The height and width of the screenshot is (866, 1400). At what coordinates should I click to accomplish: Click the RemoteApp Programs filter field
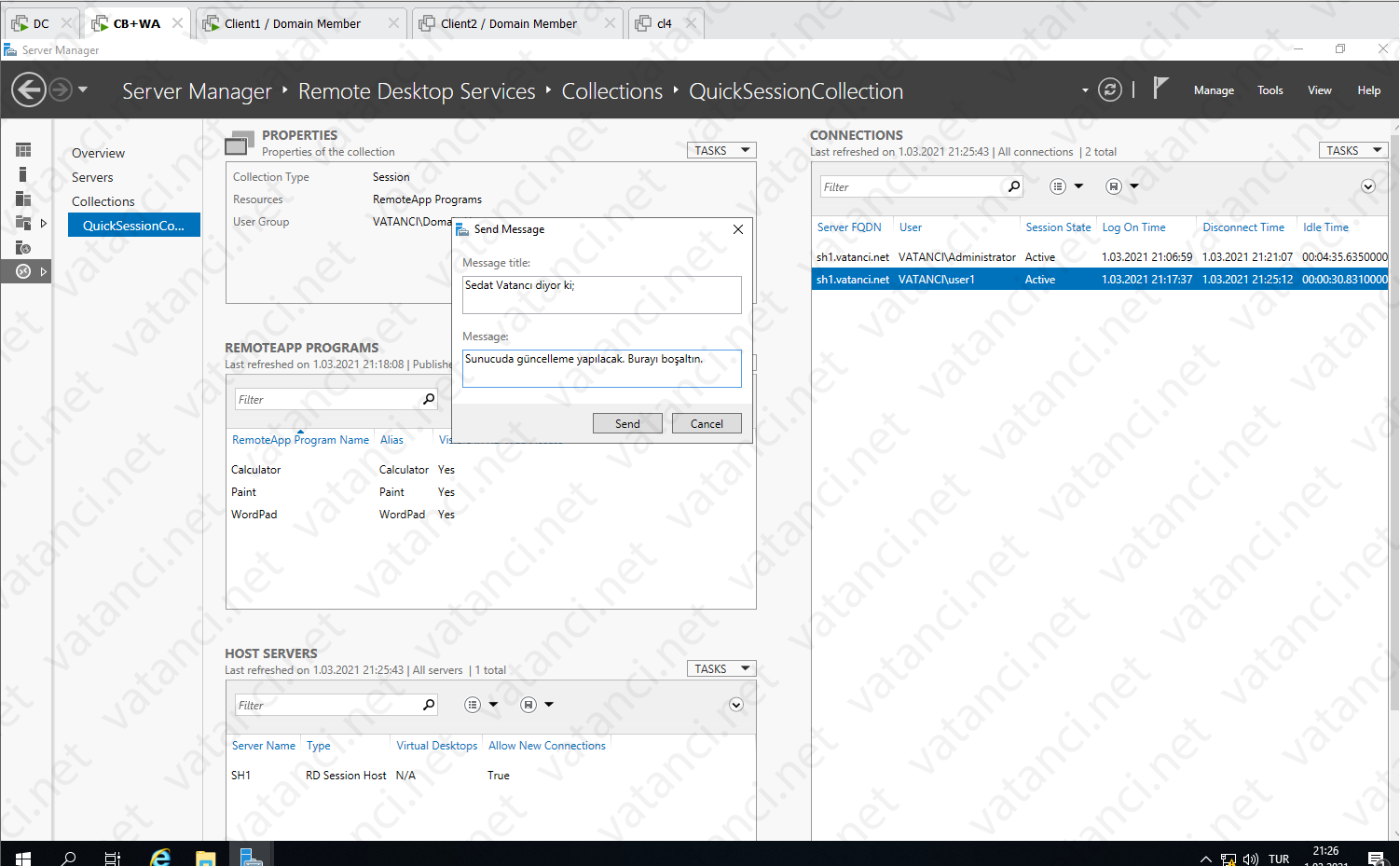pyautogui.click(x=326, y=399)
